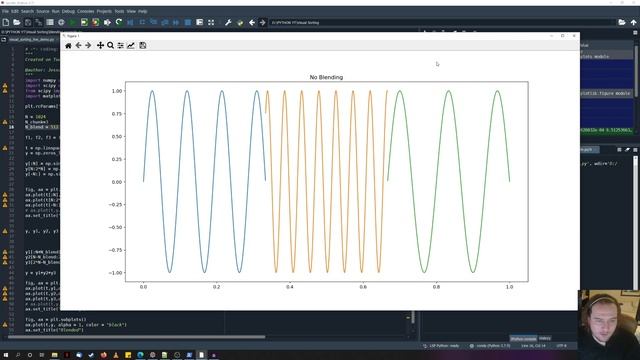Run cell and advance in Spyder

tap(96, 22)
